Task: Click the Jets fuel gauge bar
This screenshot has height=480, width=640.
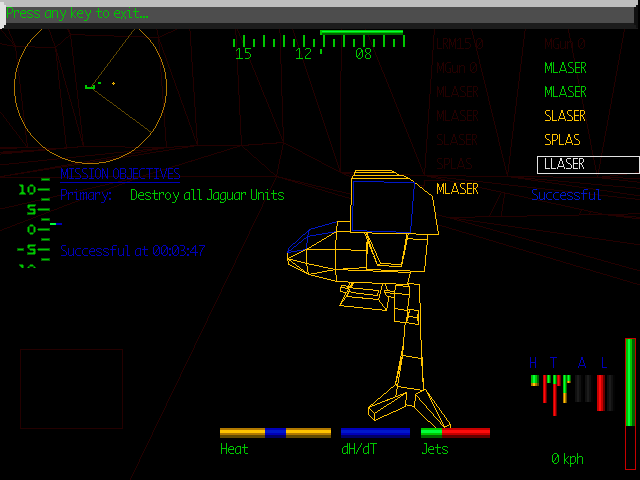Action: pyautogui.click(x=455, y=433)
